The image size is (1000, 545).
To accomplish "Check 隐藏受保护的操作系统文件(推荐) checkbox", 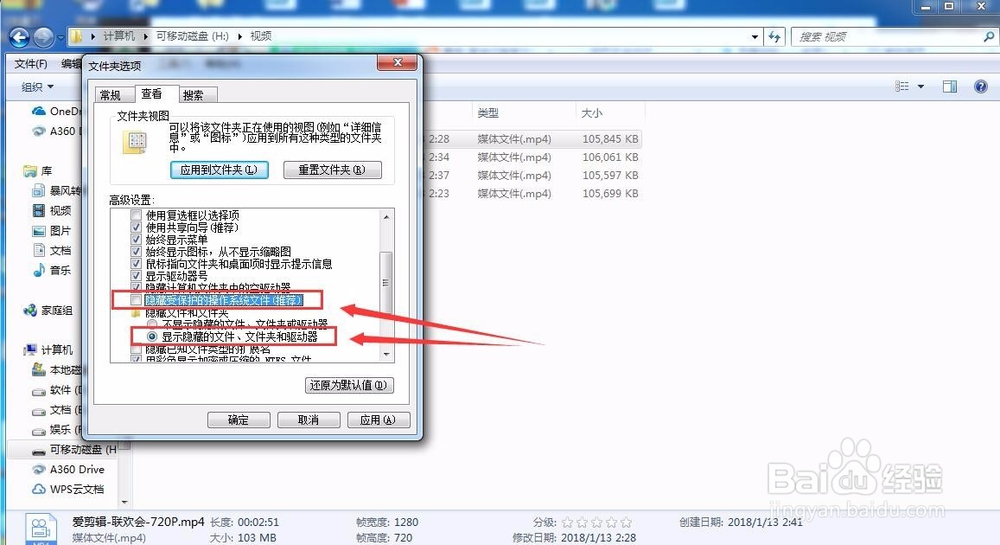I will [136, 300].
